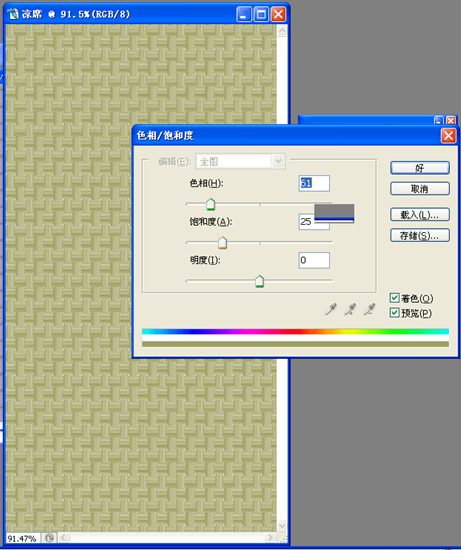Screen dimensions: 461x550
Task: Click the 色相(H) hue value field
Action: (x=314, y=183)
